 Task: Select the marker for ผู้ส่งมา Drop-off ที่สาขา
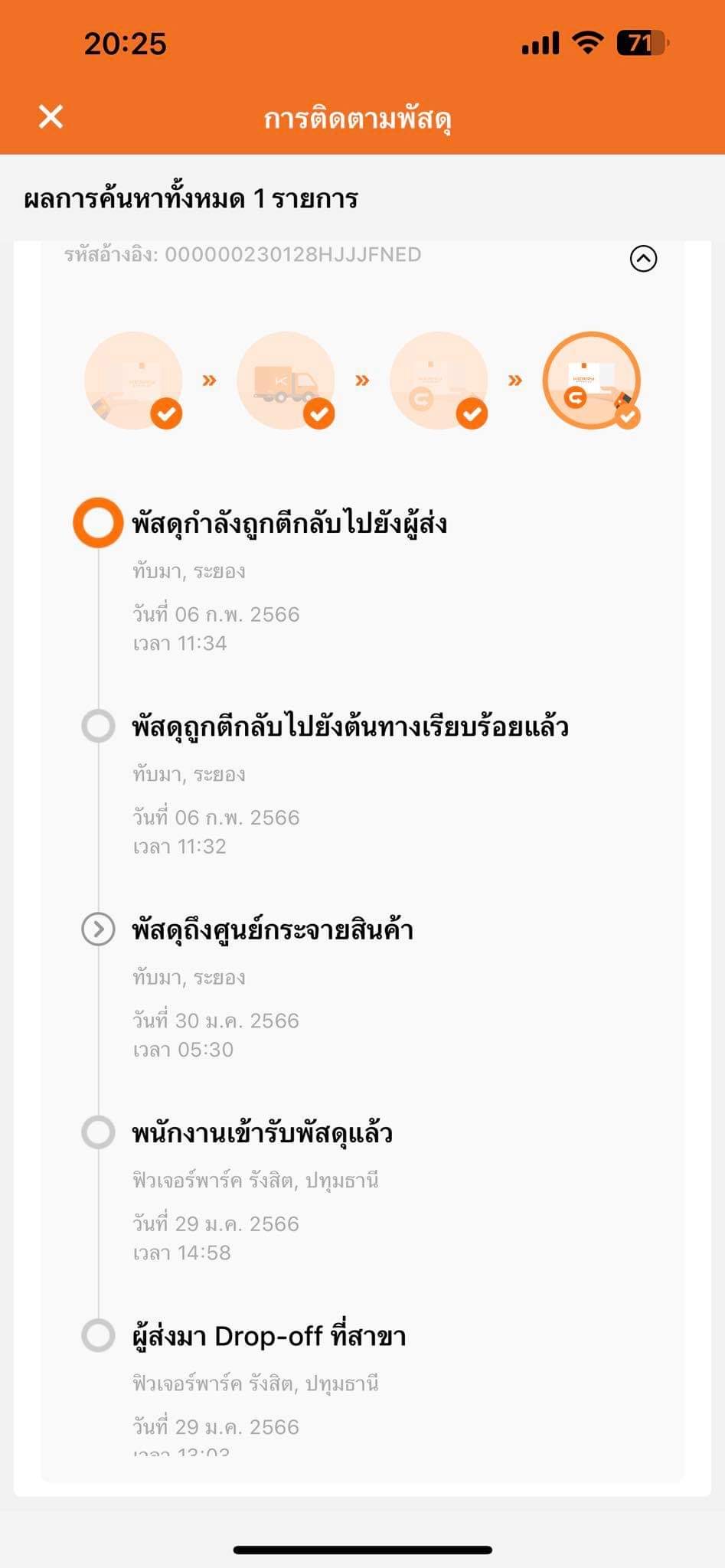click(x=98, y=1335)
